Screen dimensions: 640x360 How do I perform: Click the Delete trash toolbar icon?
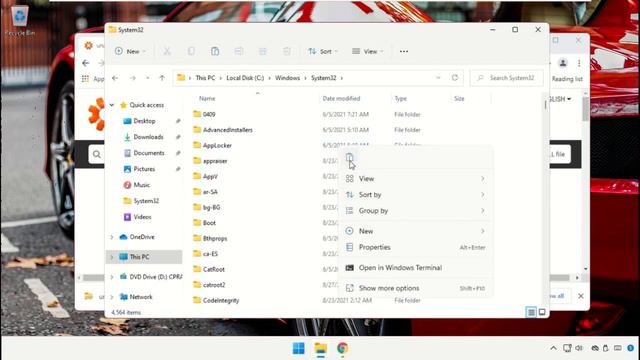pyautogui.click(x=287, y=51)
